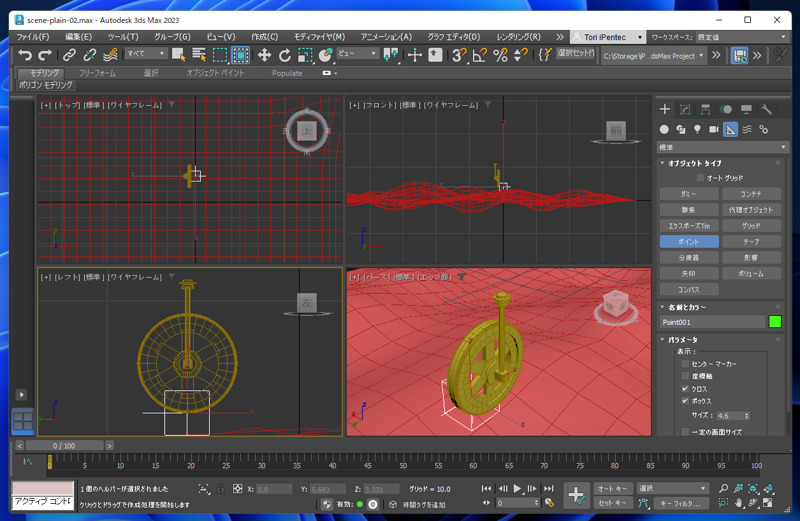
Task: Open the 選択 key filter dropdown
Action: click(672, 488)
